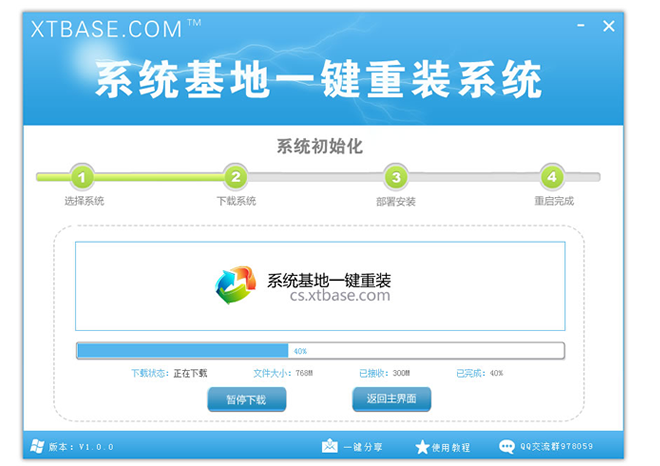The height and width of the screenshot is (466, 660).
Task: Select the 部署安装 step label
Action: [395, 201]
